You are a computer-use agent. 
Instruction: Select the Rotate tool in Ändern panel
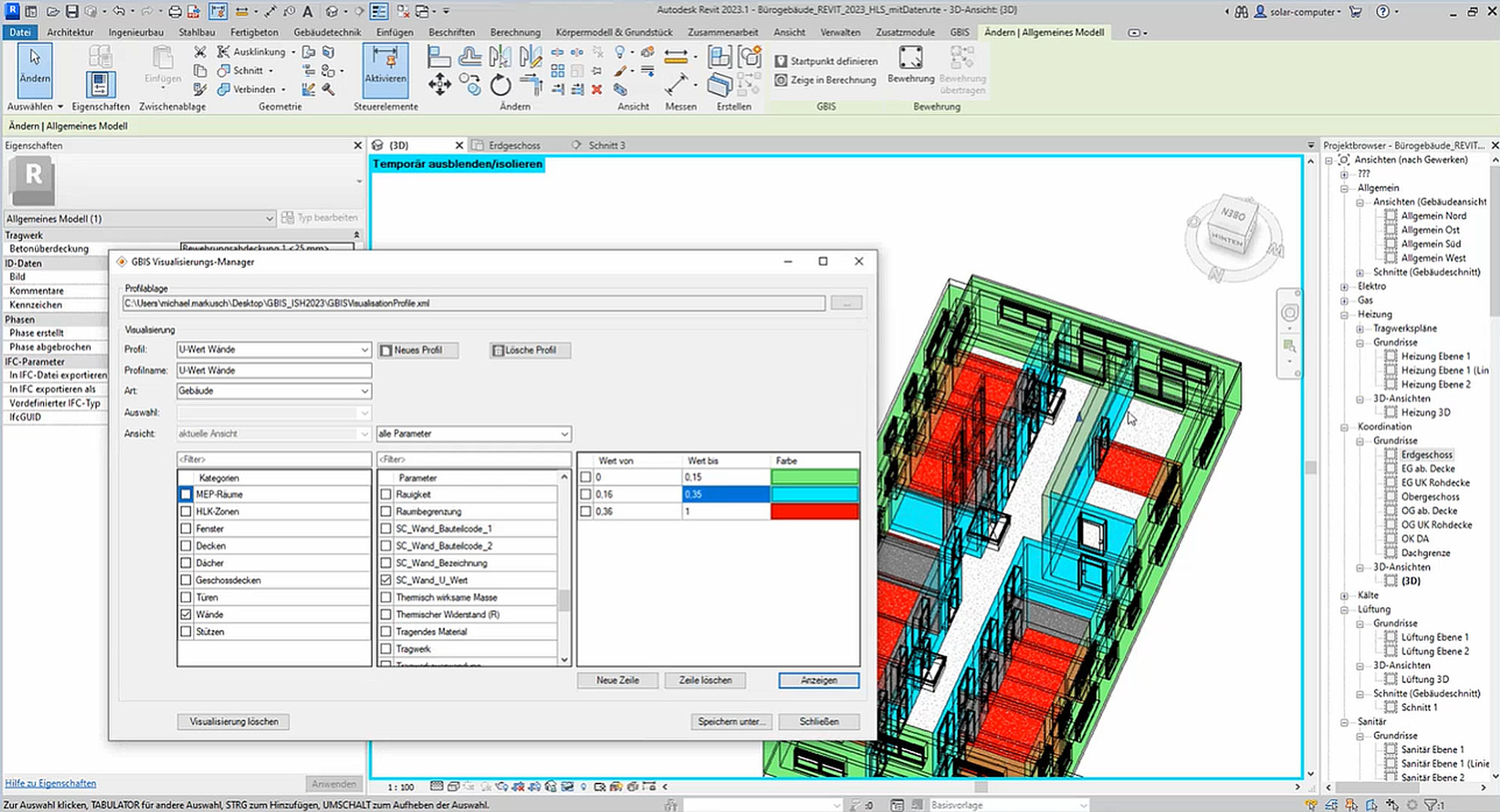tap(501, 87)
